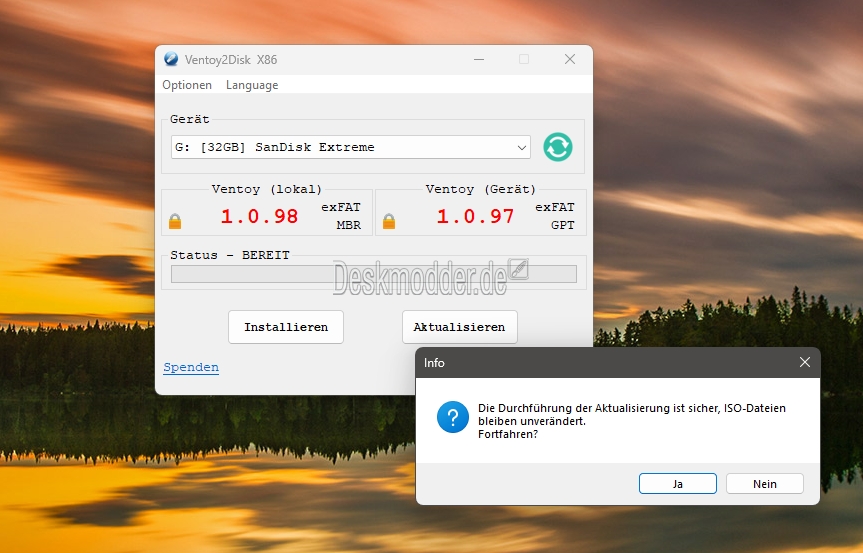863x553 pixels.
Task: Confirm the update with Ja
Action: 678,484
